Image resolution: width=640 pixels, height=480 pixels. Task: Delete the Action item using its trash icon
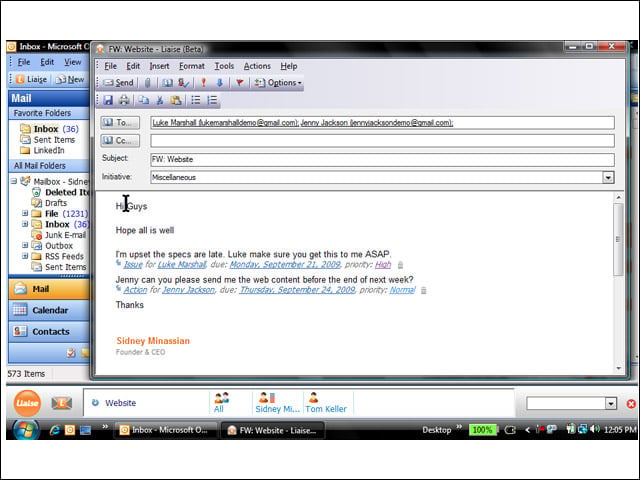tap(424, 291)
